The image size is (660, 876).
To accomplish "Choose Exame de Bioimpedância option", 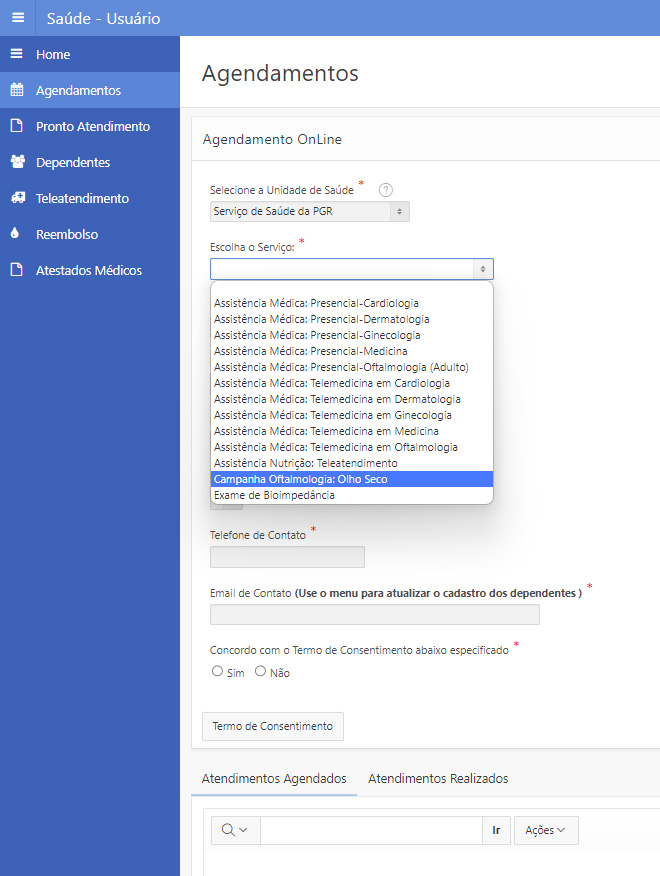I will [273, 495].
